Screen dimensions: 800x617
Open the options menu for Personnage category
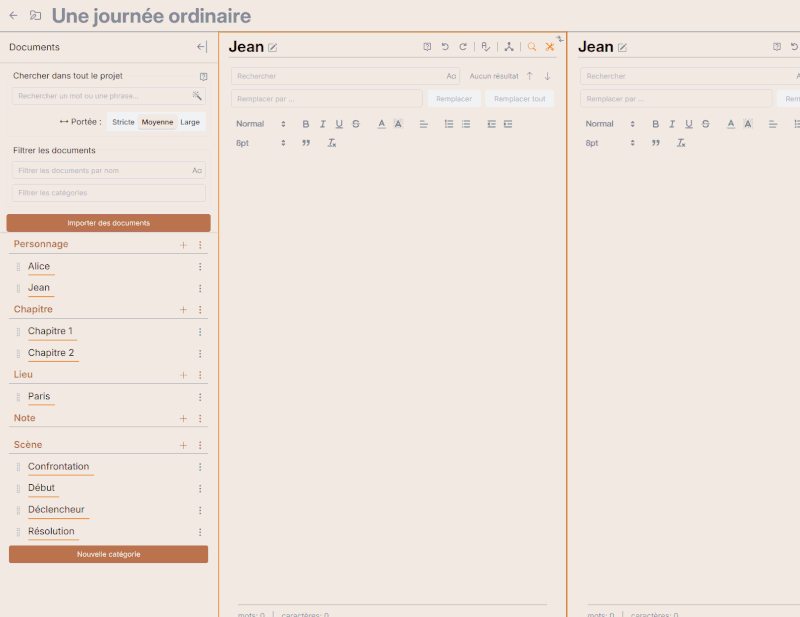200,245
